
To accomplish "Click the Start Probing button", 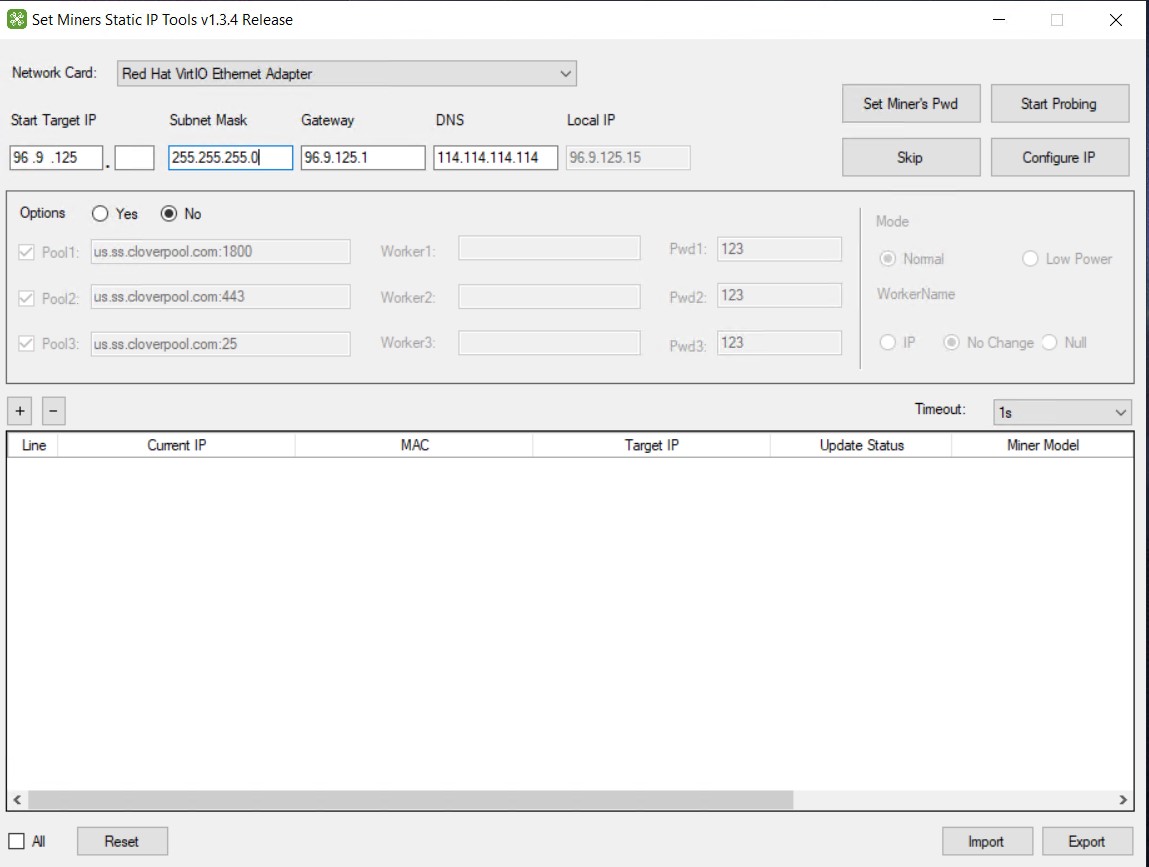I will [1059, 103].
